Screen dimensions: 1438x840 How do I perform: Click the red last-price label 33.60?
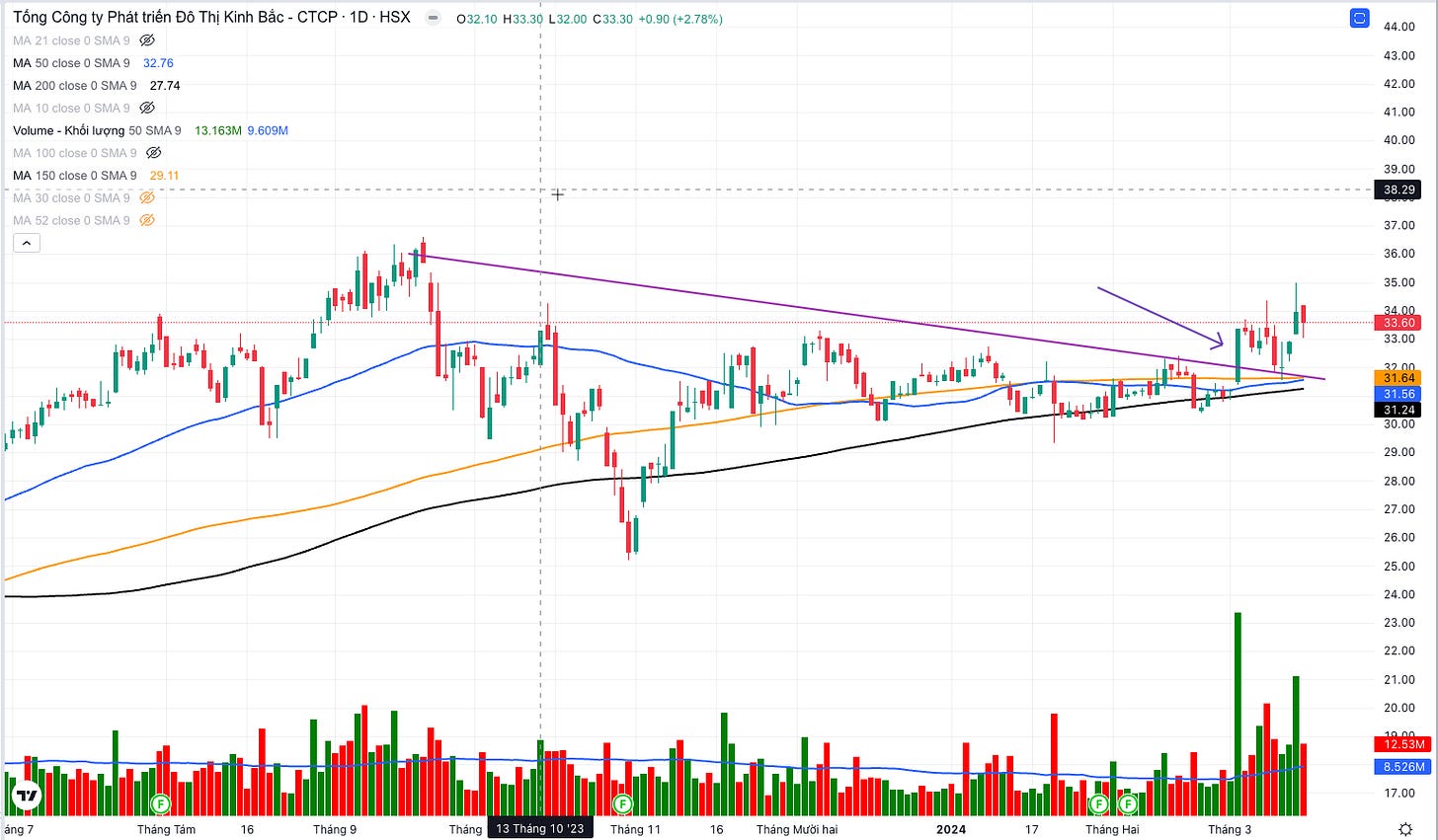[x=1398, y=323]
